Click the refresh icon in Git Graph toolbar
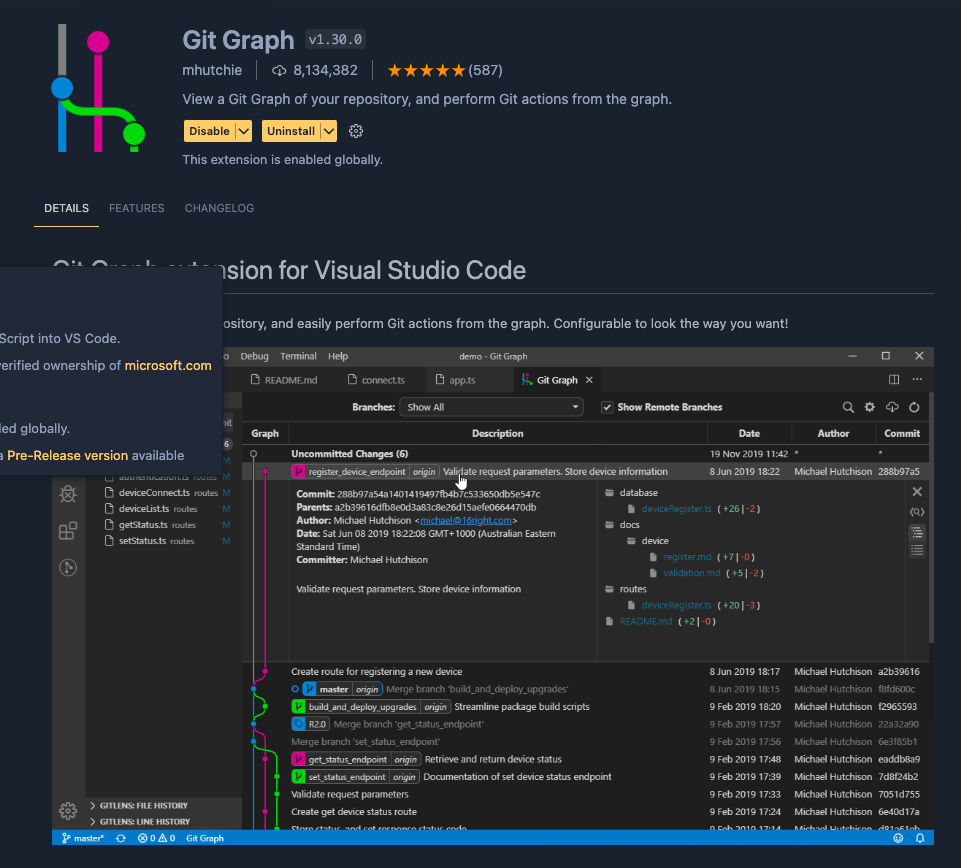Image resolution: width=961 pixels, height=868 pixels. pos(914,407)
